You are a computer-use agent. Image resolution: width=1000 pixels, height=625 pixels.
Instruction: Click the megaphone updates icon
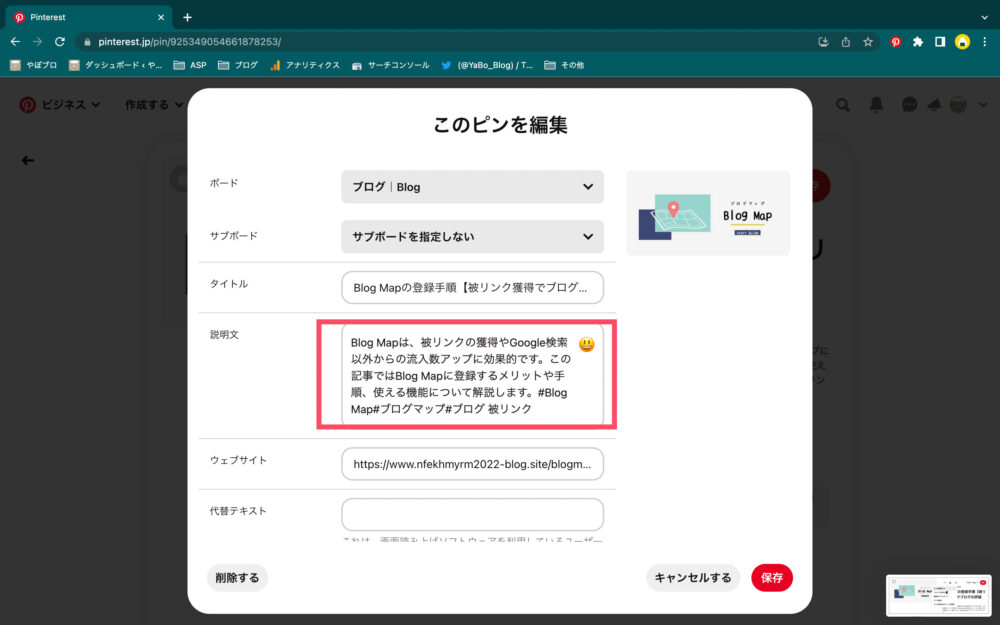[934, 105]
